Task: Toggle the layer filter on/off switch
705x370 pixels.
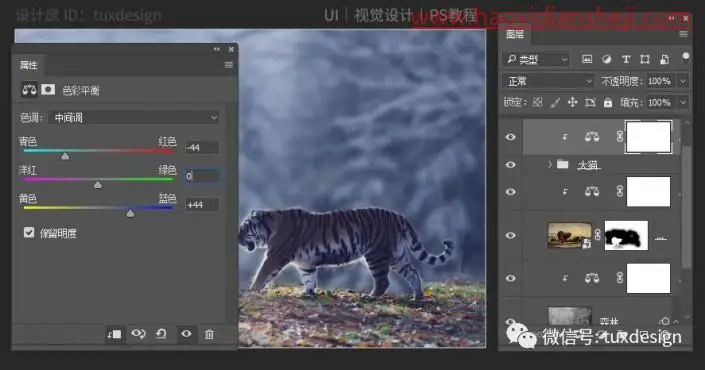Action: coord(685,57)
